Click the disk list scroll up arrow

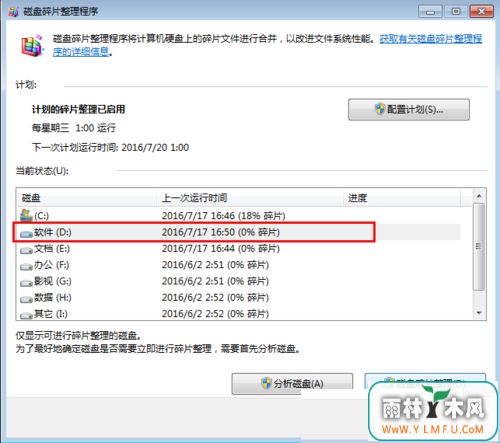pyautogui.click(x=479, y=196)
